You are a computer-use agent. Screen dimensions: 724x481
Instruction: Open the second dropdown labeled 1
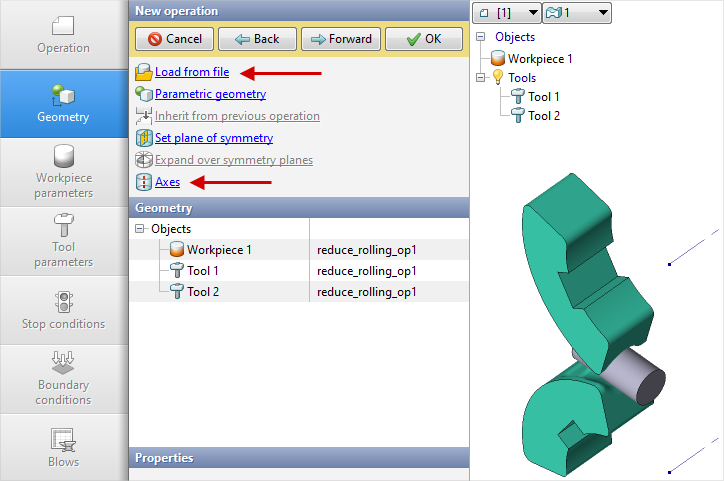pos(577,13)
